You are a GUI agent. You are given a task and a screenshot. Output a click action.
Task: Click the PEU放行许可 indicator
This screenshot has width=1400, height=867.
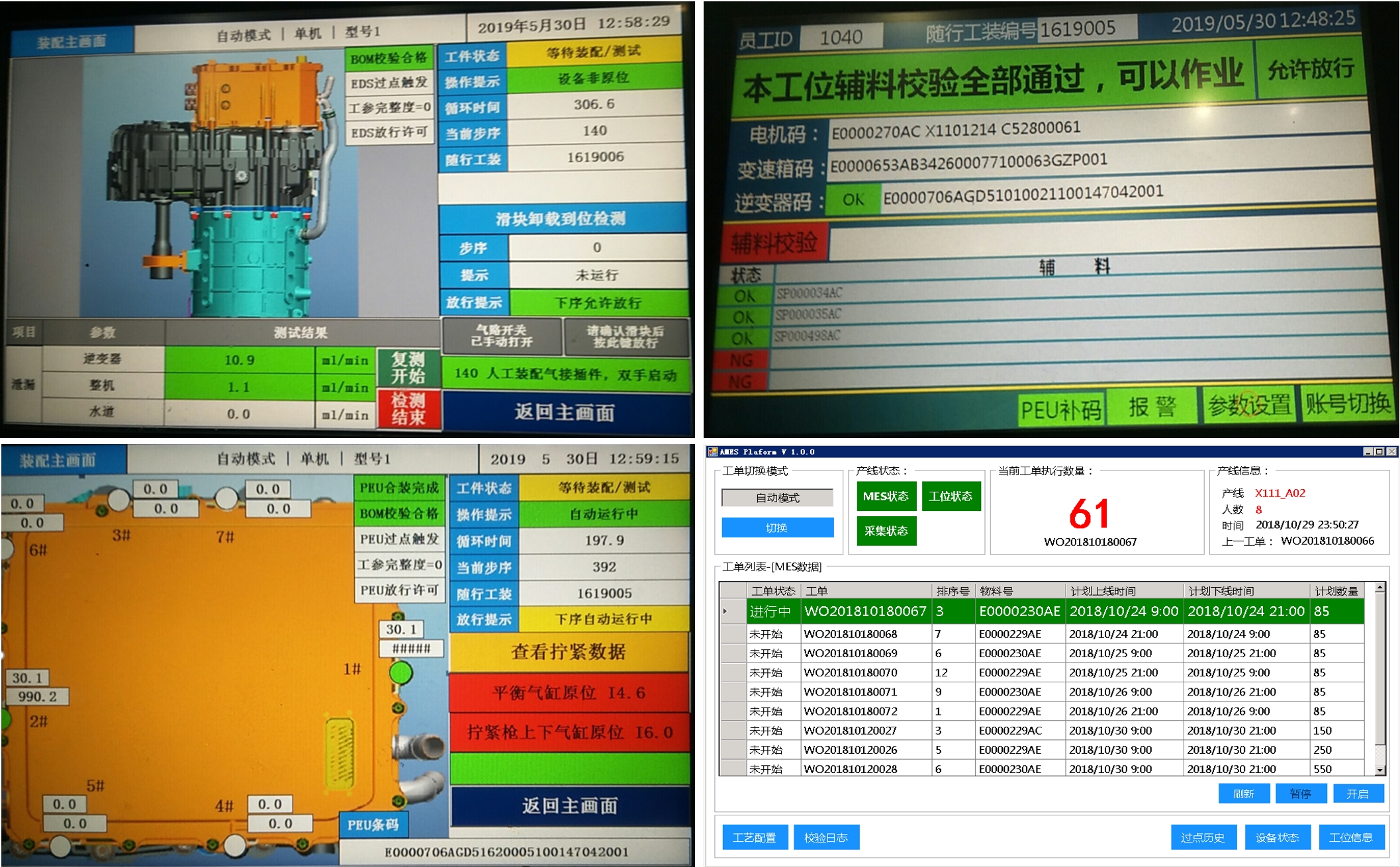tap(399, 590)
